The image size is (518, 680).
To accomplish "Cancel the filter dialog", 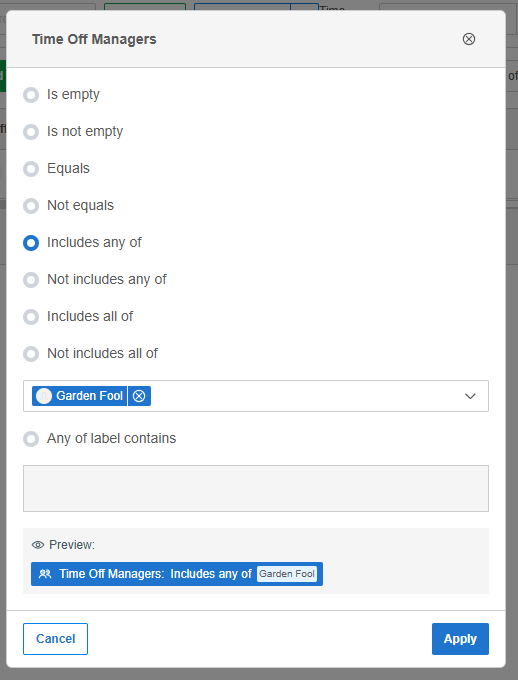I will click(56, 639).
